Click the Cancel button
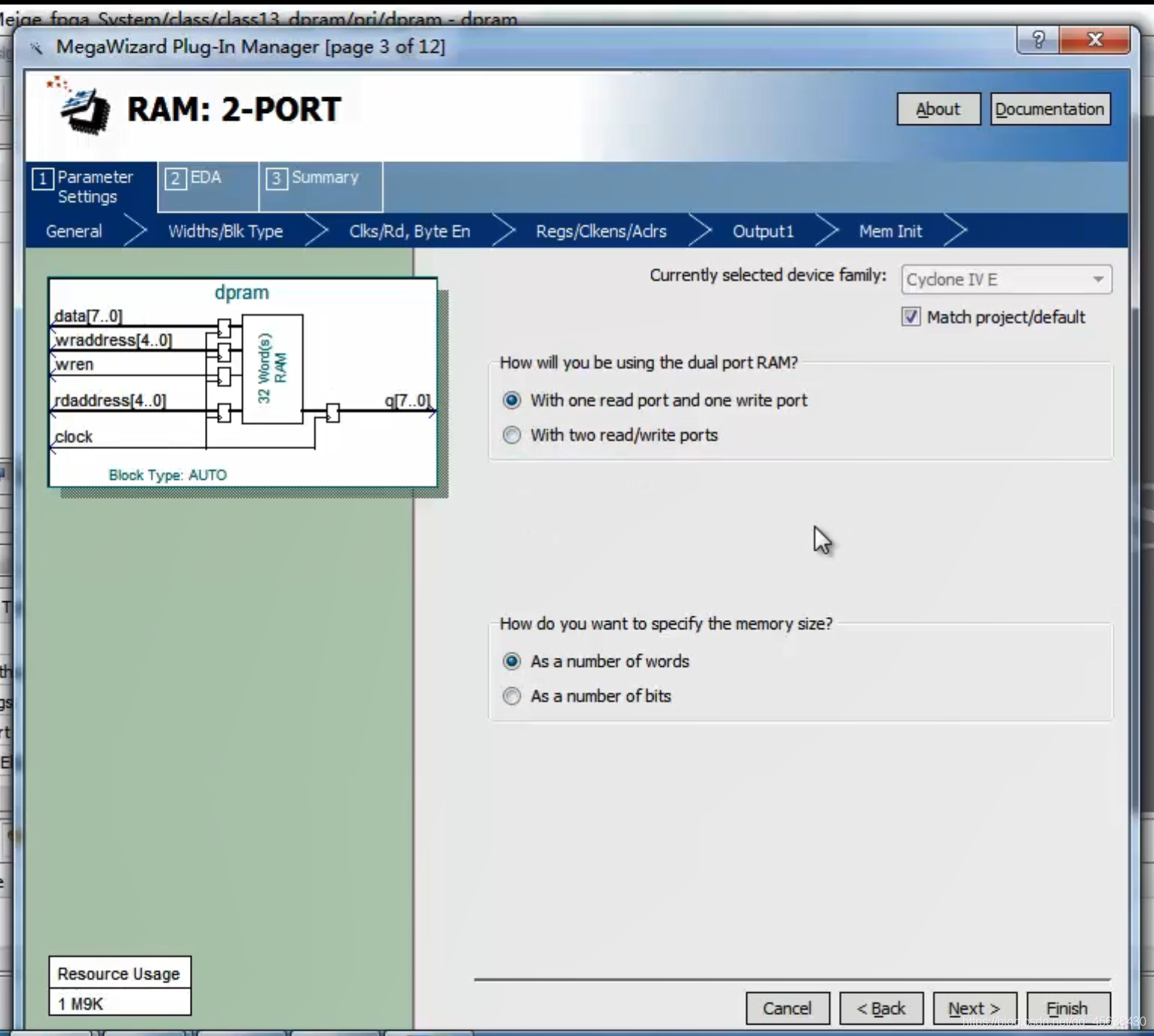 click(788, 1008)
